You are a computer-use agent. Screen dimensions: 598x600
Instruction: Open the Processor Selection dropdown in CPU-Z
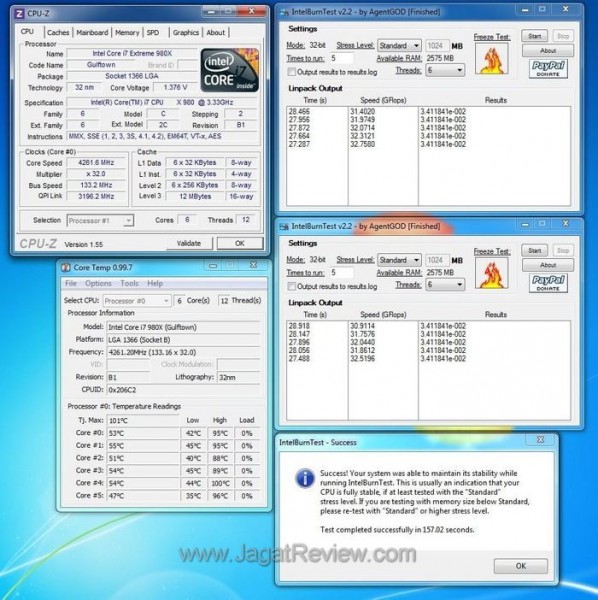(x=100, y=220)
